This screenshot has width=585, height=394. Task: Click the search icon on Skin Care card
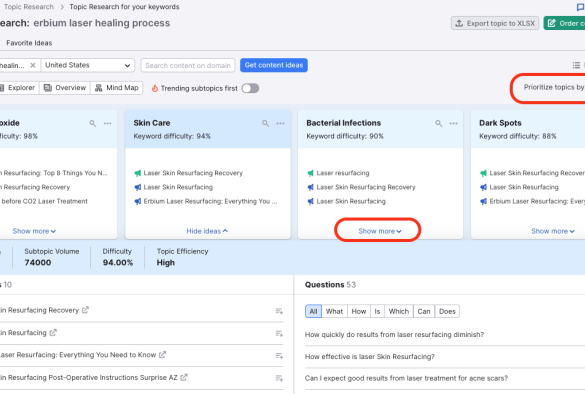265,123
